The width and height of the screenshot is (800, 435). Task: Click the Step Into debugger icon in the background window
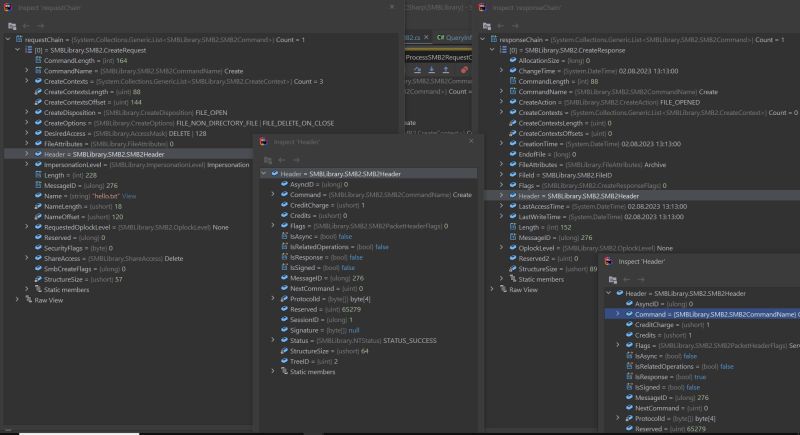point(432,70)
